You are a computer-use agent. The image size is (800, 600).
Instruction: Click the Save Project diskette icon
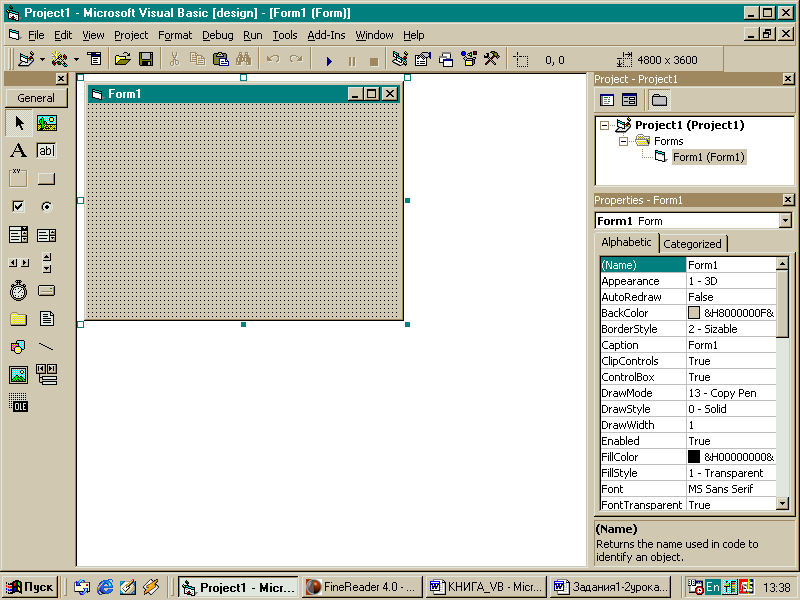(x=146, y=60)
